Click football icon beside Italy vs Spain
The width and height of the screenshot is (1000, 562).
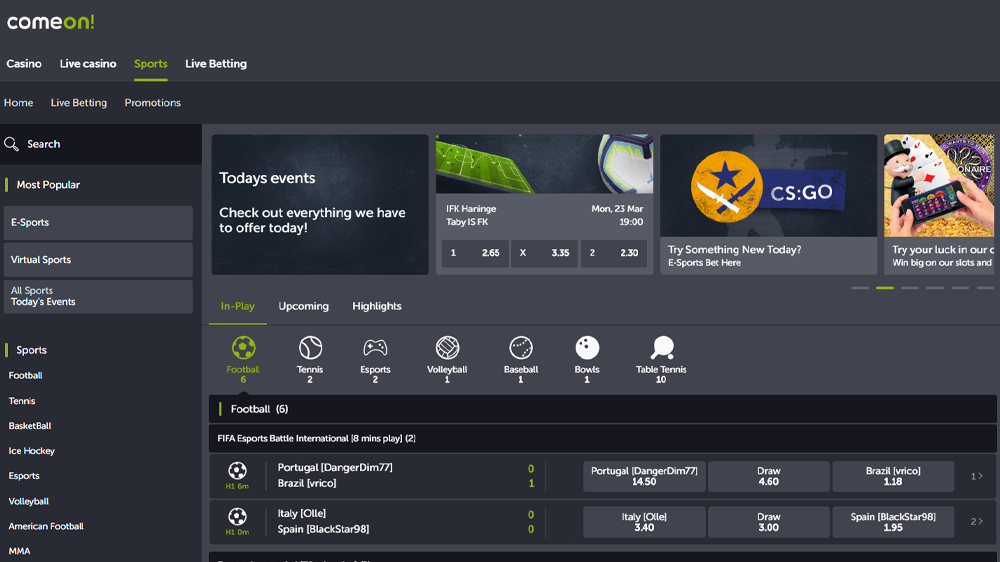237,517
